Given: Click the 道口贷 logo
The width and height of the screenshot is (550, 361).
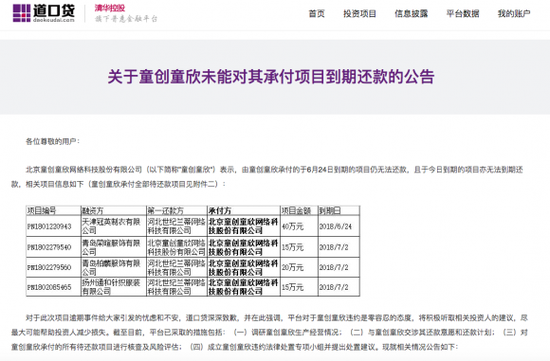Looking at the screenshot, I should point(44,13).
